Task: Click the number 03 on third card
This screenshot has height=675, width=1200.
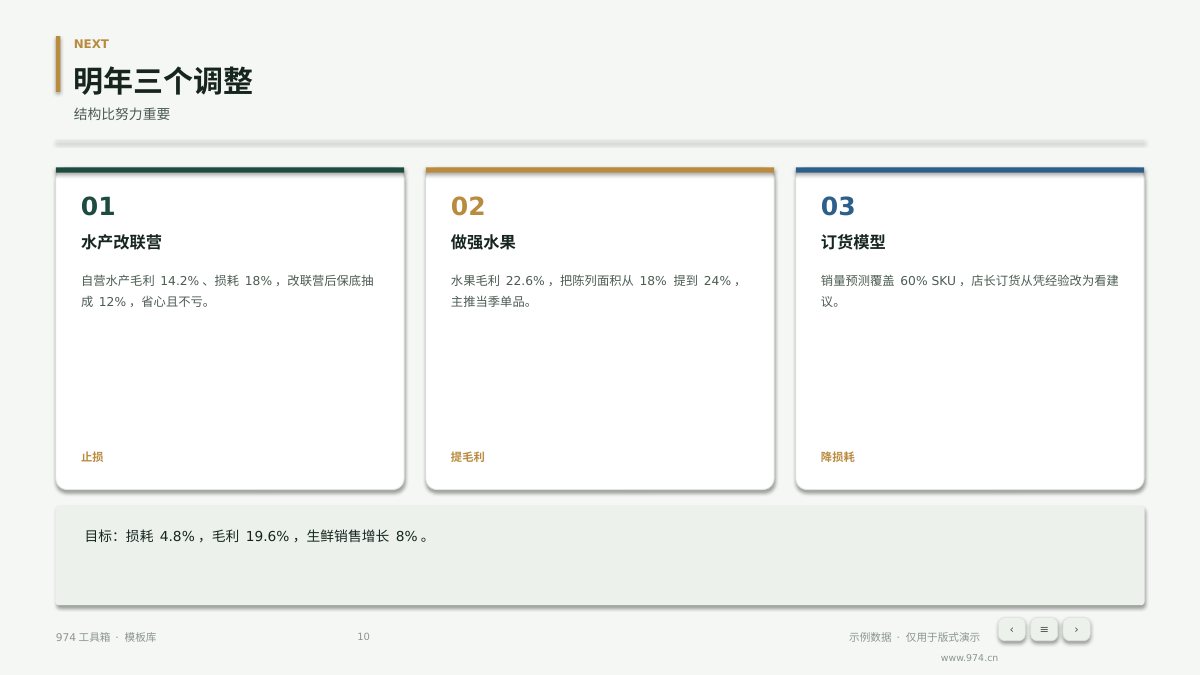Action: pos(838,207)
